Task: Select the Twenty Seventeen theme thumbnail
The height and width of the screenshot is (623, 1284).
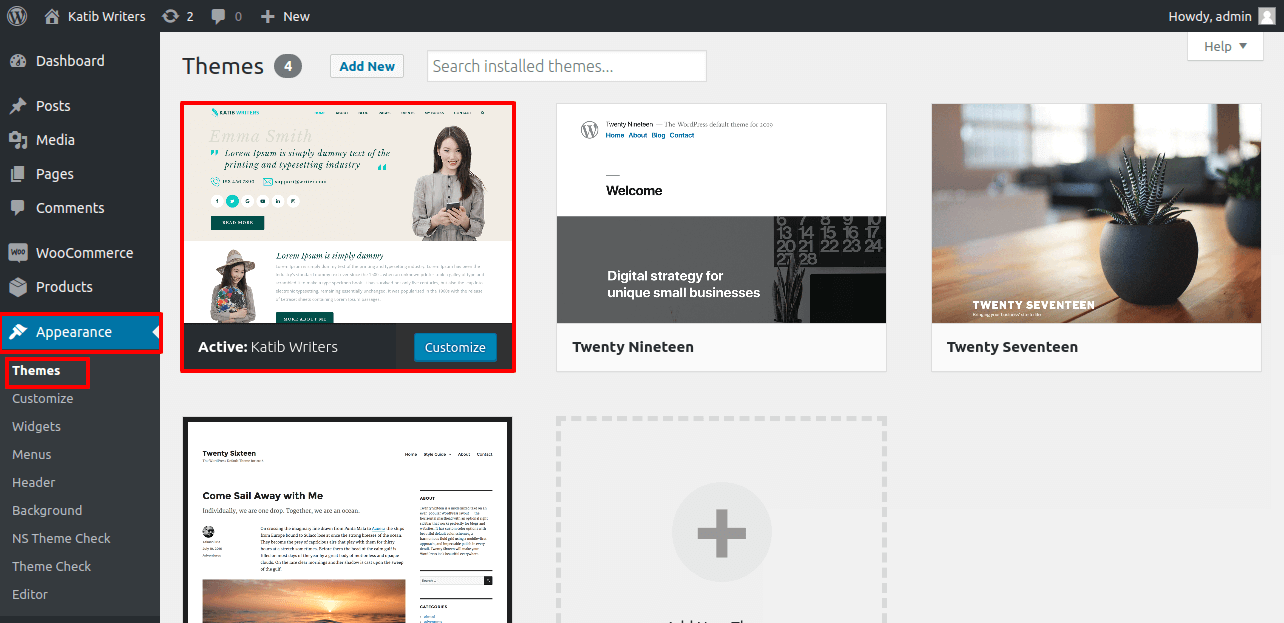Action: point(1096,213)
